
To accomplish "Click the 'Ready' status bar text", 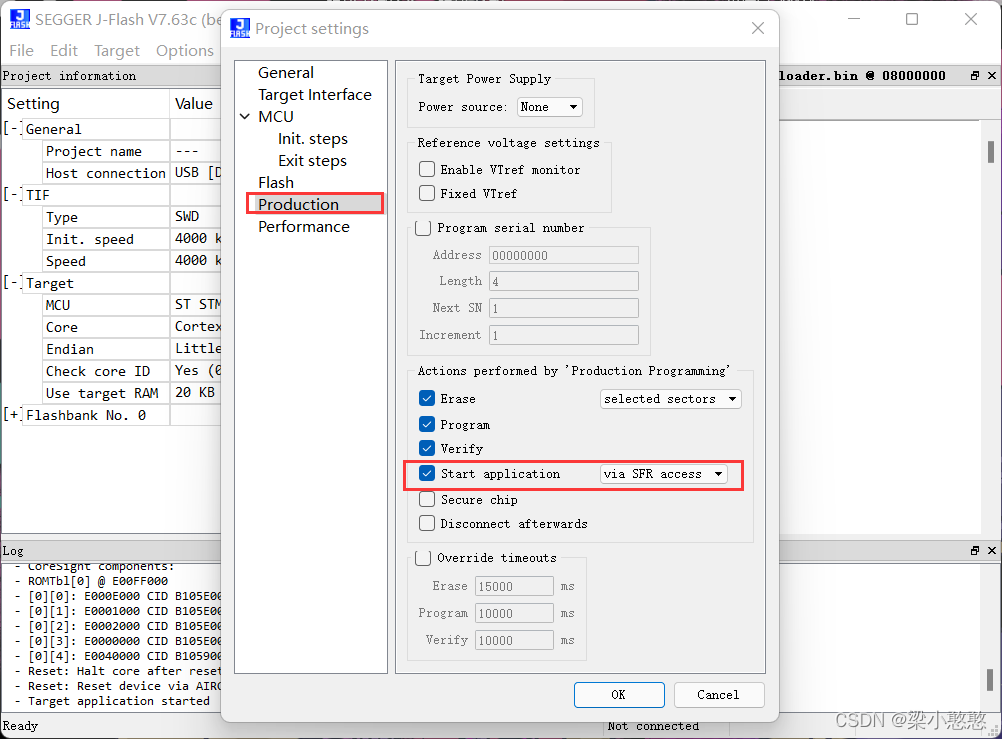I will [x=20, y=726].
